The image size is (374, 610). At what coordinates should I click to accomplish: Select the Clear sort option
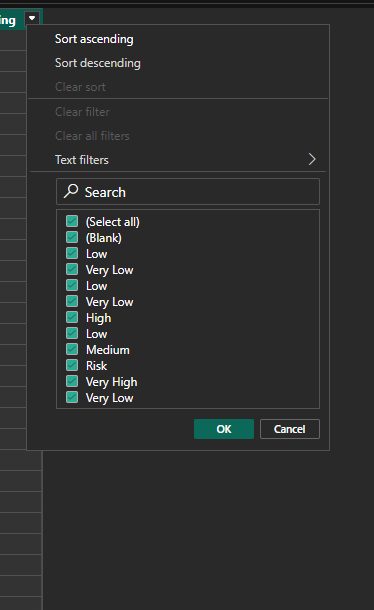(x=80, y=87)
